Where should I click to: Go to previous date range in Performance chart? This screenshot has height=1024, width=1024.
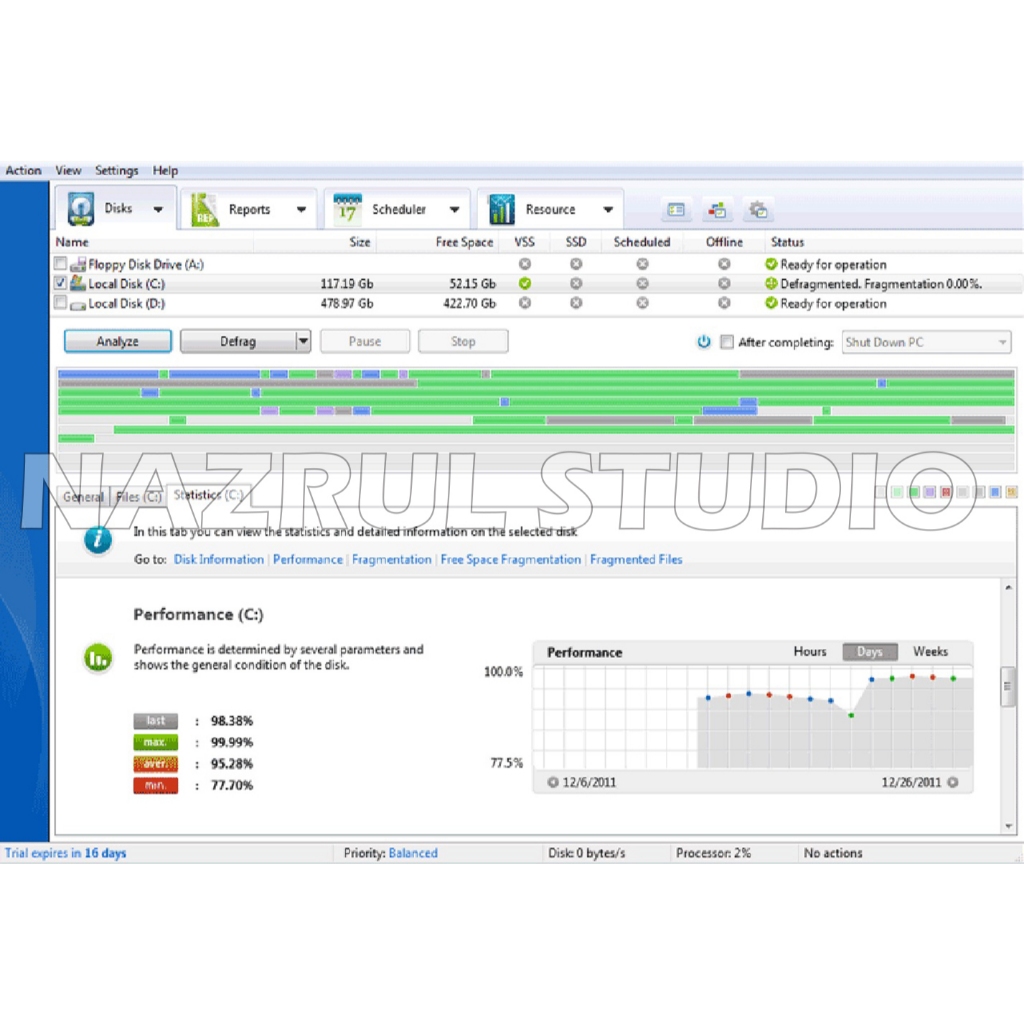(553, 783)
